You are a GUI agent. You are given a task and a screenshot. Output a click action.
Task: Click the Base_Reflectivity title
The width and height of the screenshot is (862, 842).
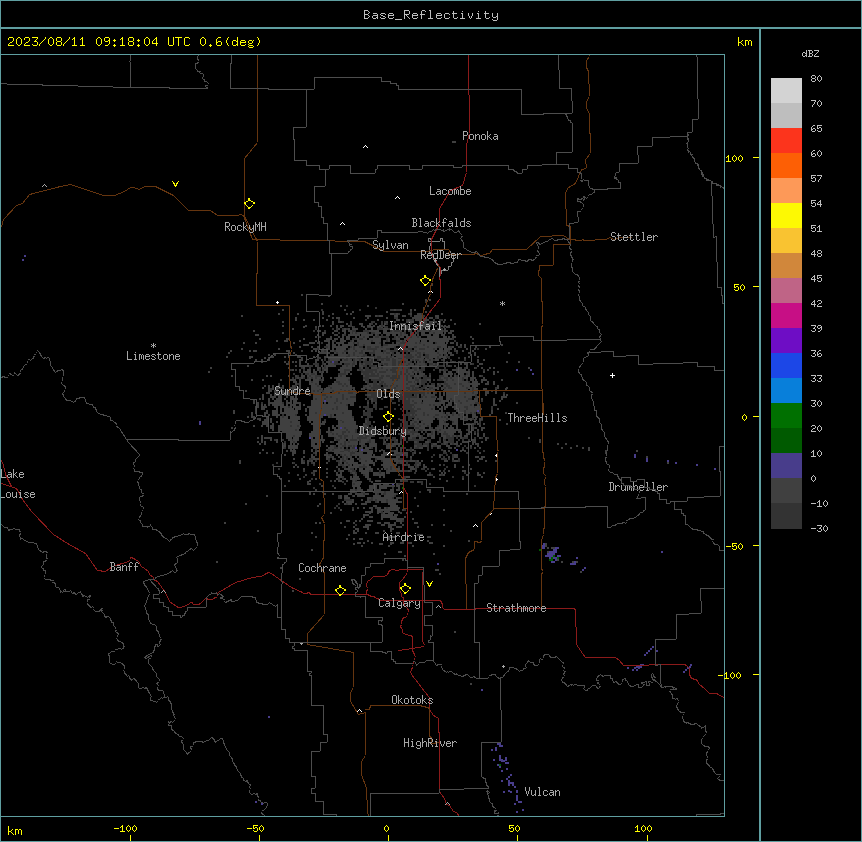click(x=431, y=15)
